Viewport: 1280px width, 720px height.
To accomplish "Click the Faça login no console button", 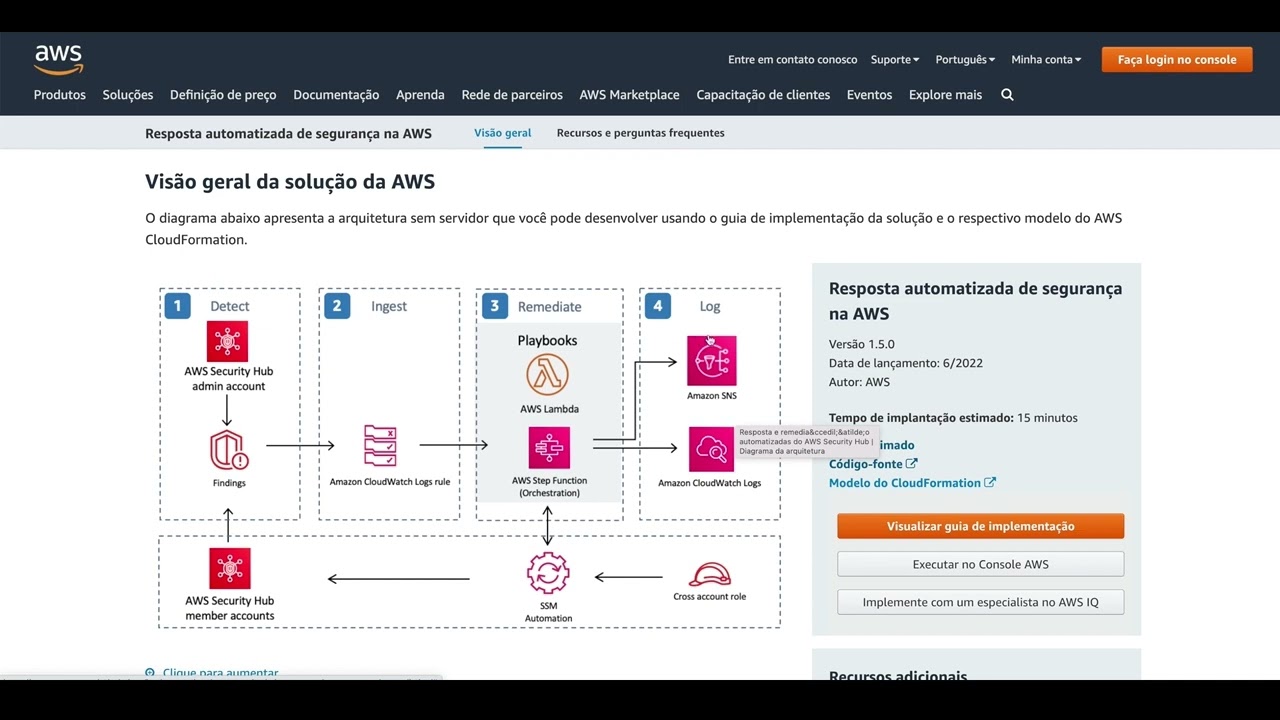I will click(1177, 60).
